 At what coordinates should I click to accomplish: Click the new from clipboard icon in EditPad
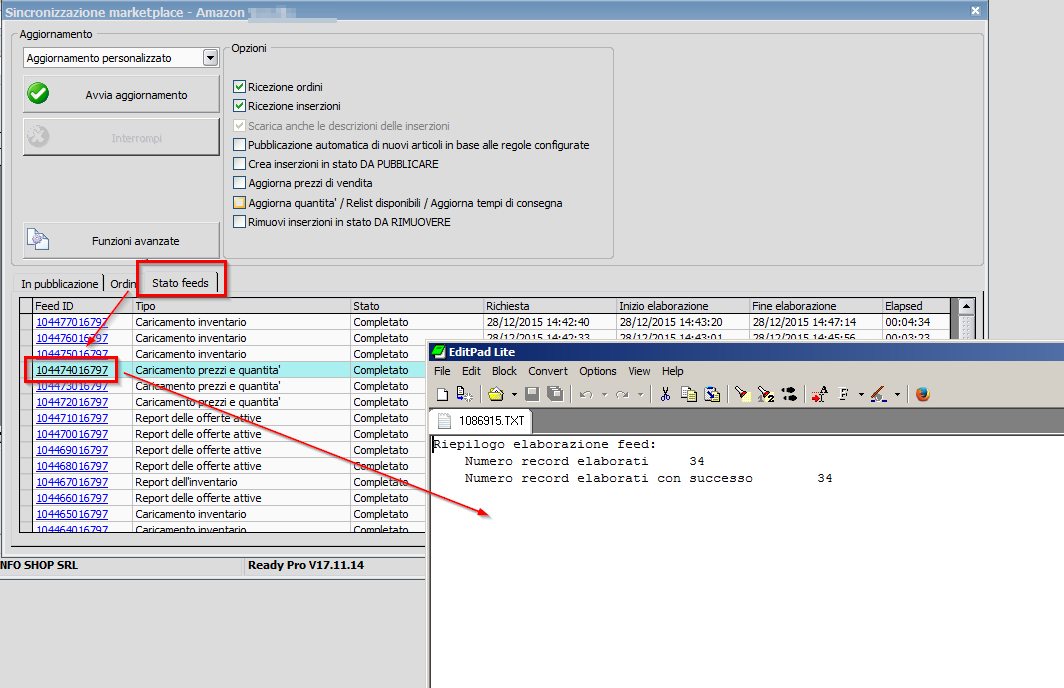click(465, 394)
